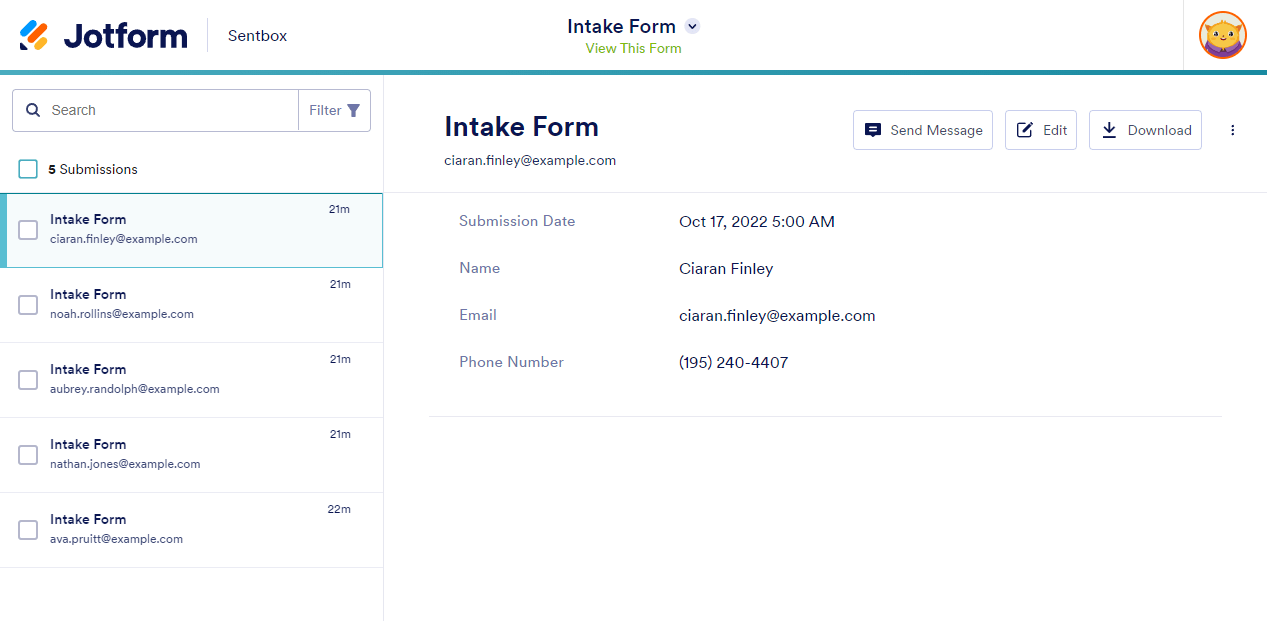This screenshot has width=1267, height=621.
Task: Check the ava.pruitt submission checkbox
Action: 28,530
